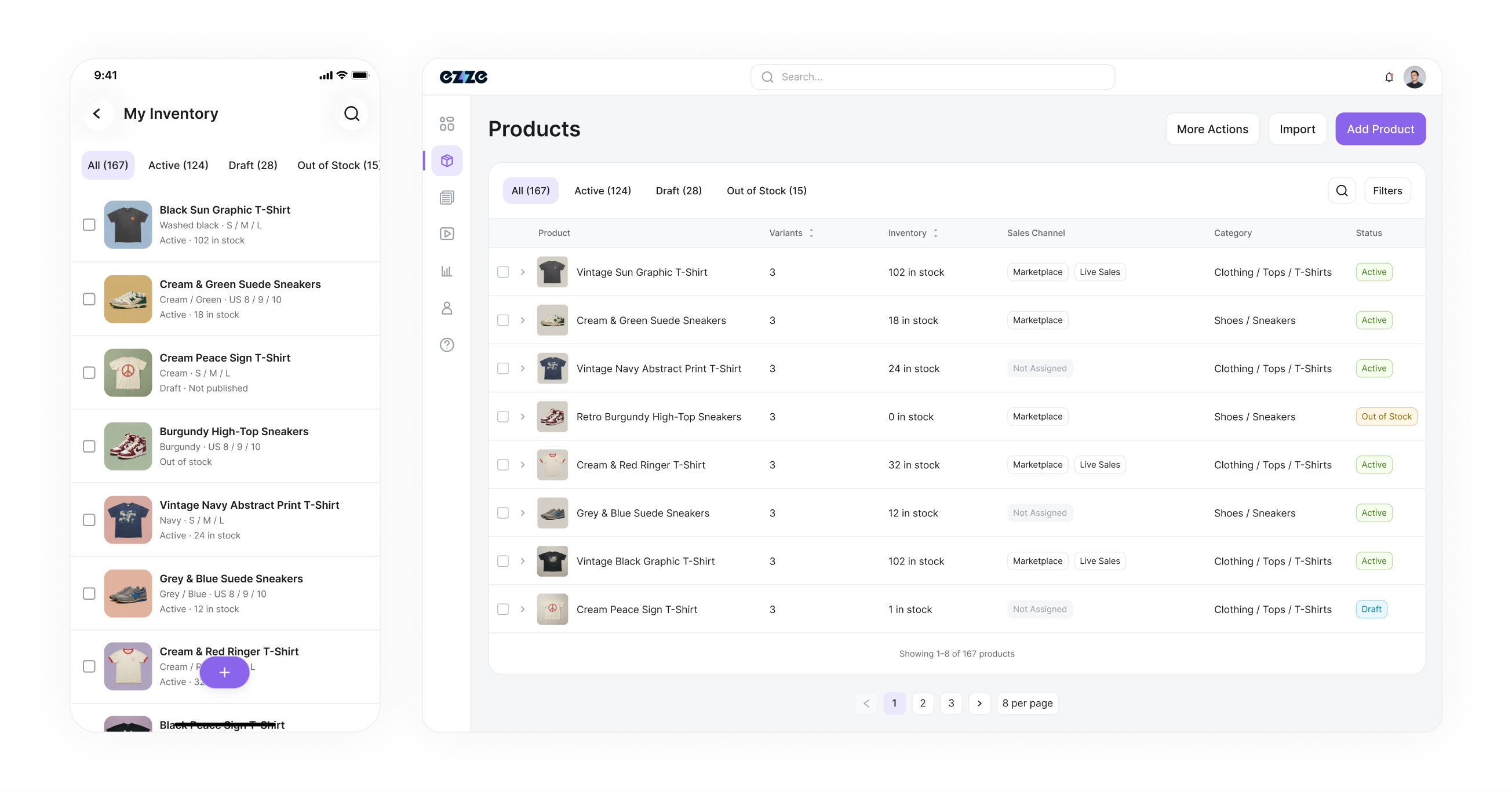Check the table's Cream Peace Sign T-Shirt checkbox
This screenshot has width=1512, height=791.
click(503, 609)
